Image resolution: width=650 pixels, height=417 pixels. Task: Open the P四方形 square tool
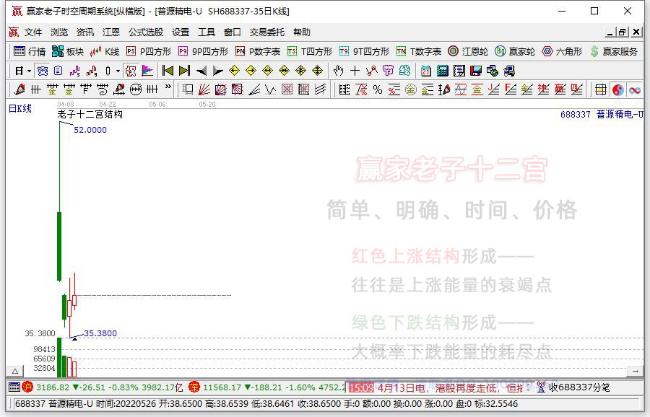point(148,51)
